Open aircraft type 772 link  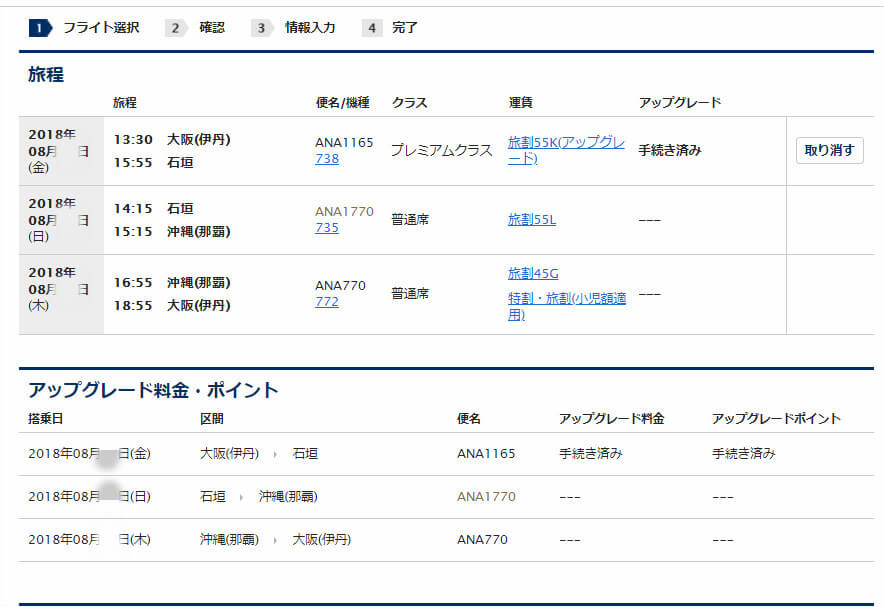(327, 301)
